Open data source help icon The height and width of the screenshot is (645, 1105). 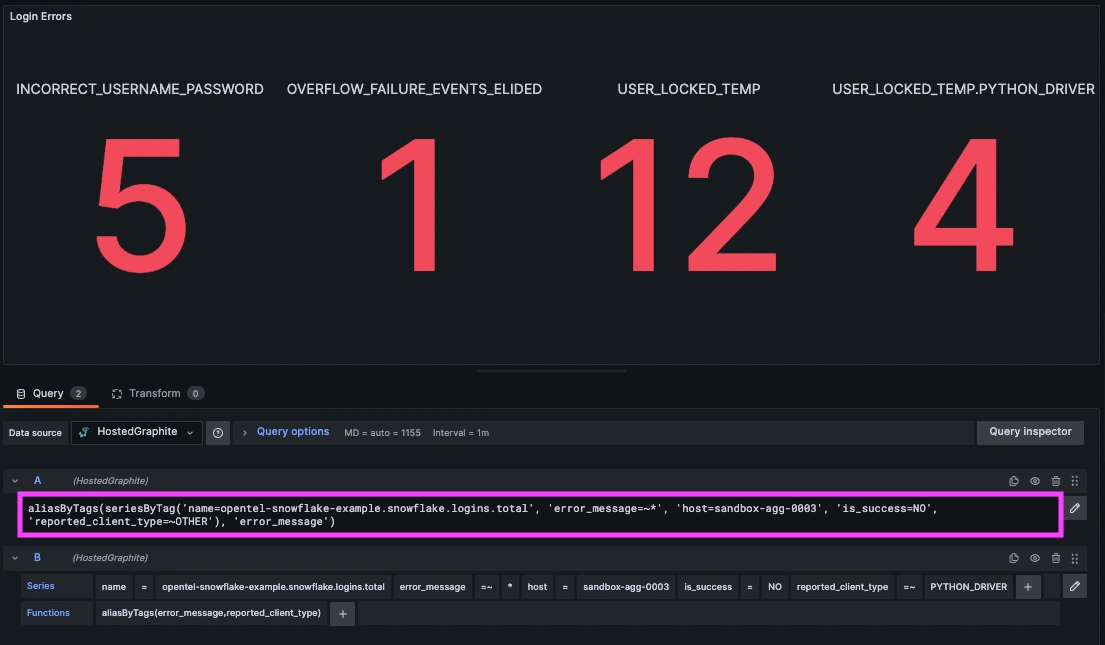tap(218, 433)
